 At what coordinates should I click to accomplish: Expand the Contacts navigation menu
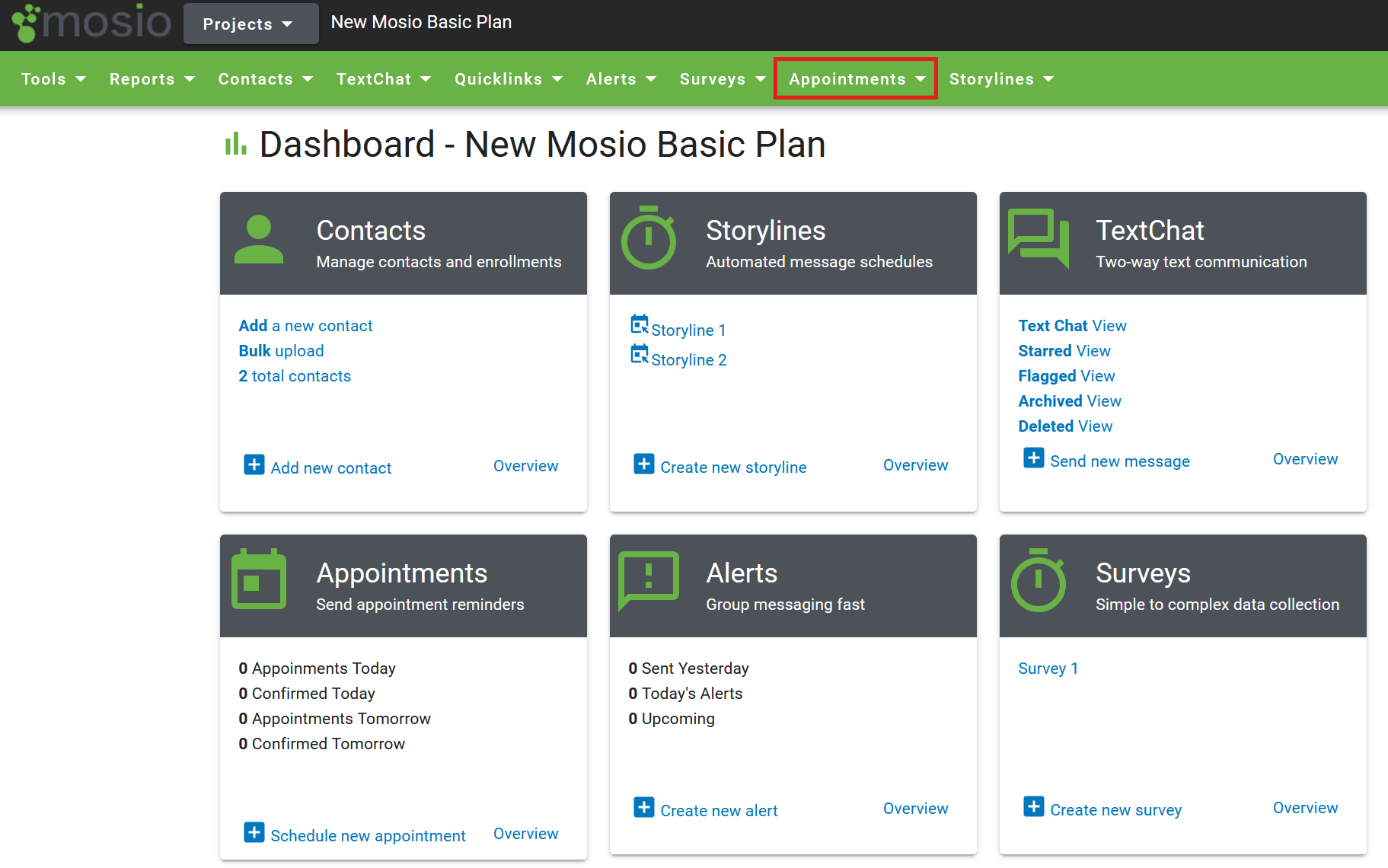click(x=266, y=79)
